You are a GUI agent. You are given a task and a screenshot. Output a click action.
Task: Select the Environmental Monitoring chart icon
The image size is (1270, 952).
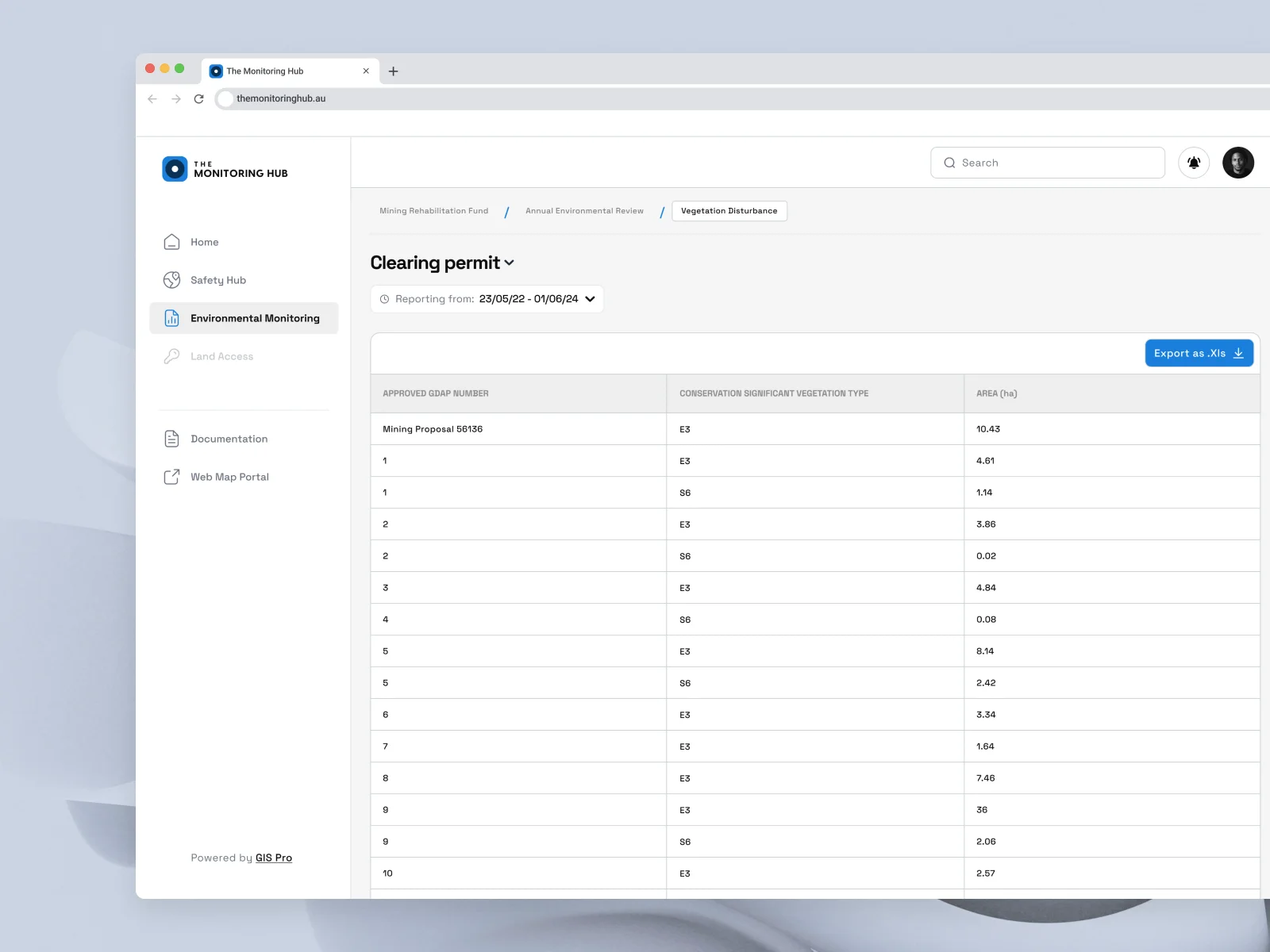171,318
